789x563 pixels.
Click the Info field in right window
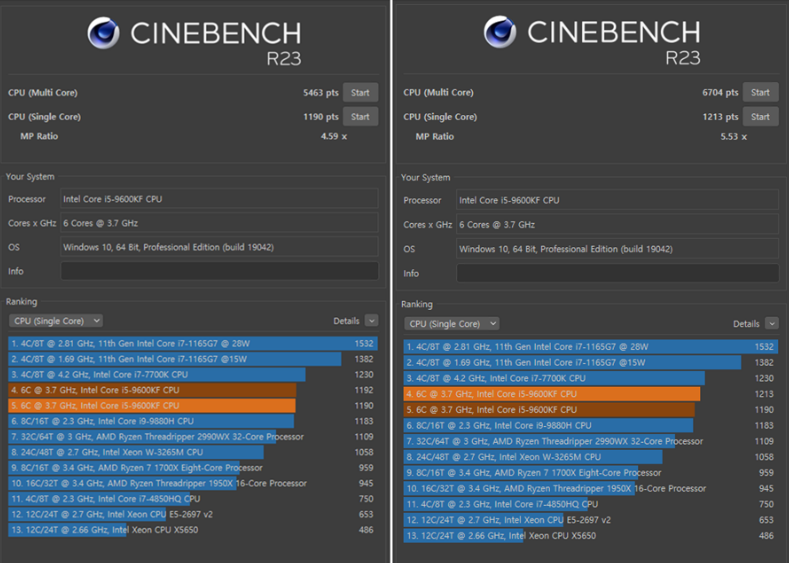click(617, 273)
